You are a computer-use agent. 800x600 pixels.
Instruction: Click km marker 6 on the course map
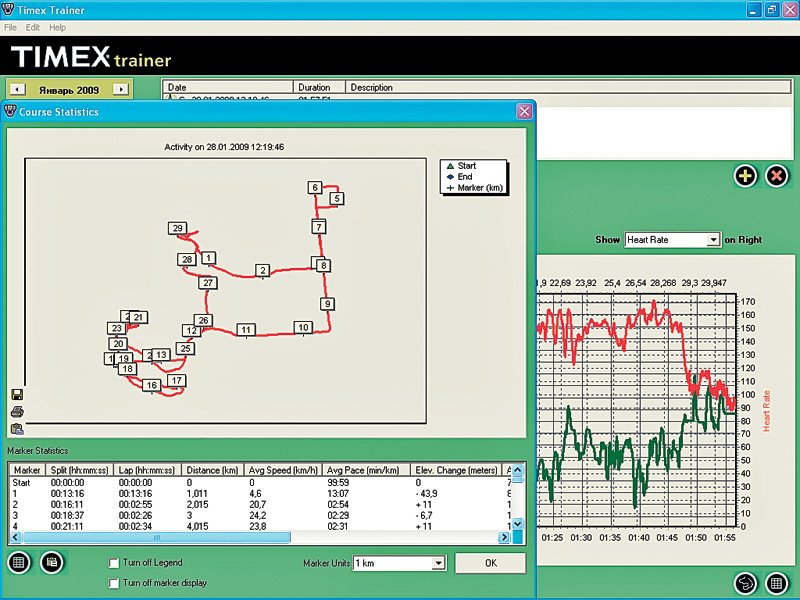[x=315, y=187]
